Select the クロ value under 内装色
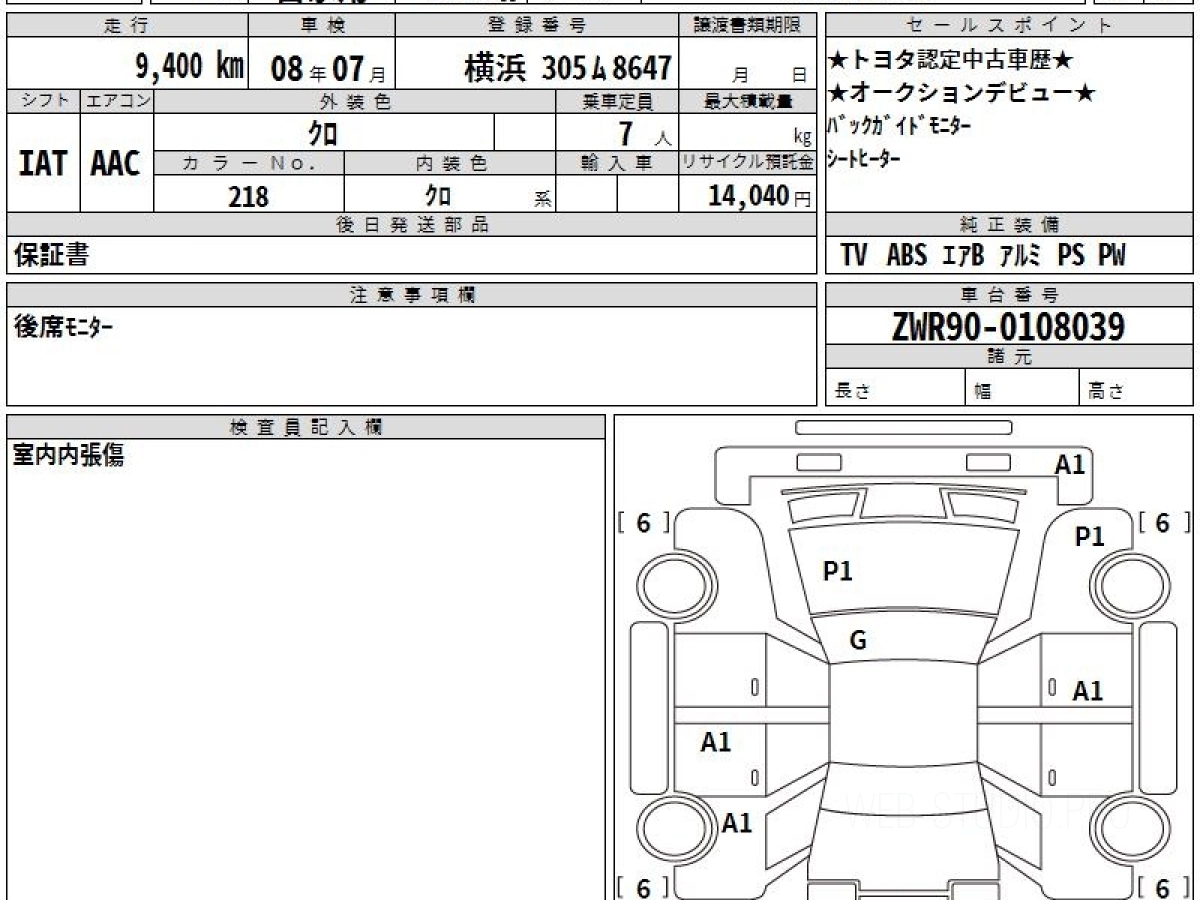Image resolution: width=1200 pixels, height=900 pixels. coord(437,194)
